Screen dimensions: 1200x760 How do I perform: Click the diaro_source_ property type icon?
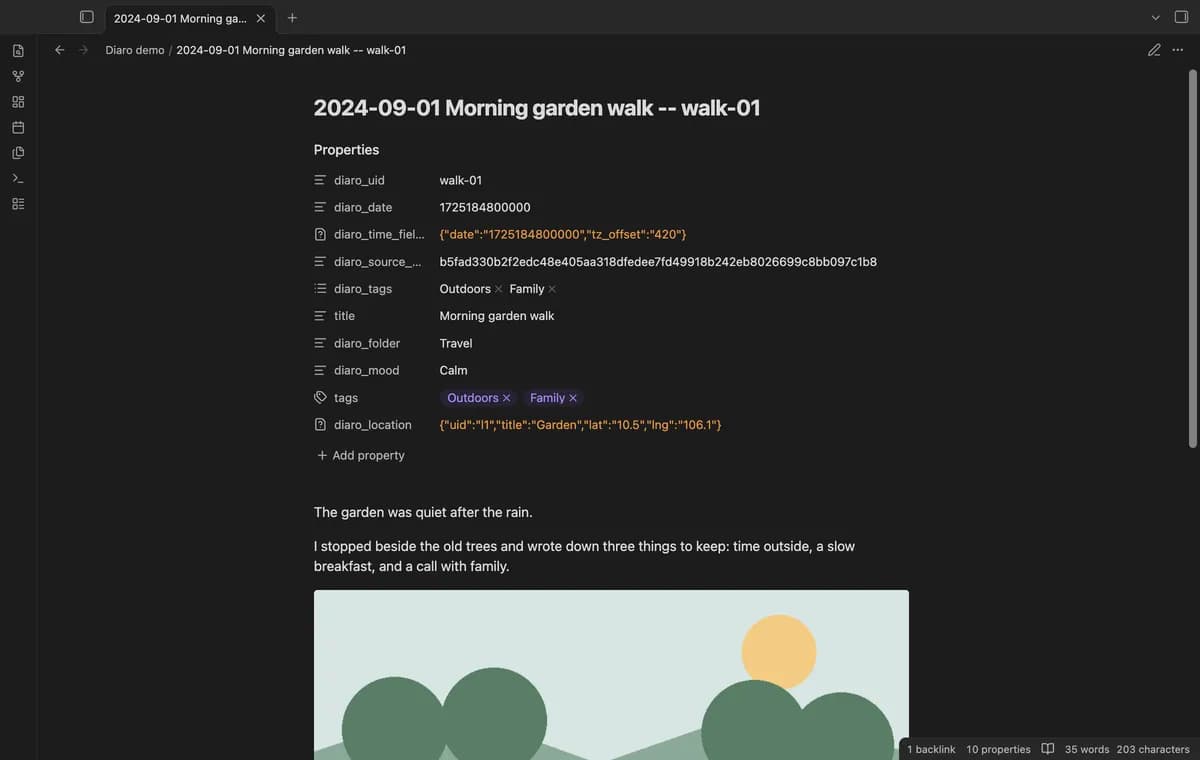(320, 262)
